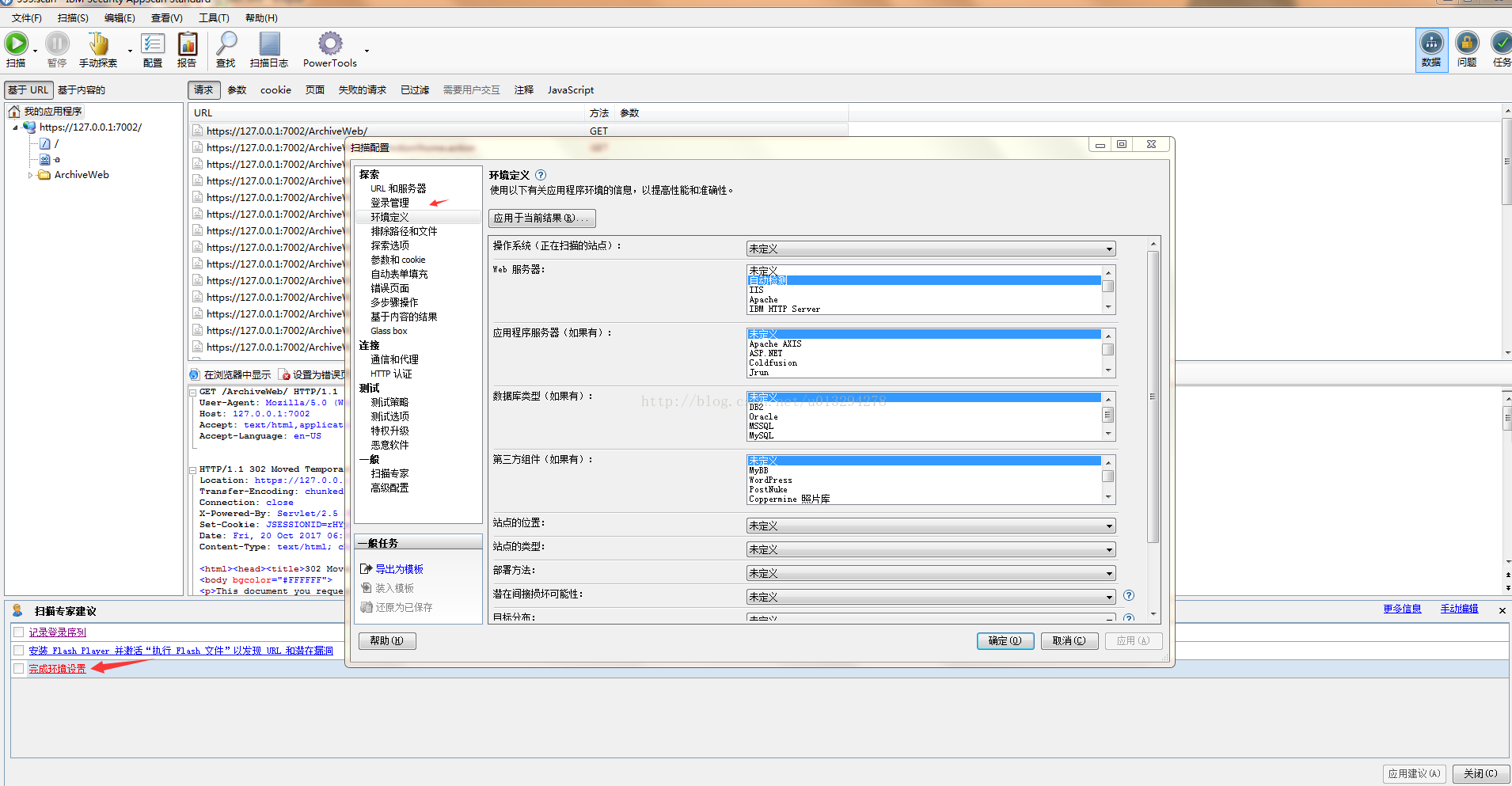1512x786 pixels.
Task: Check the 完成环境设置 checkbox
Action: click(18, 668)
